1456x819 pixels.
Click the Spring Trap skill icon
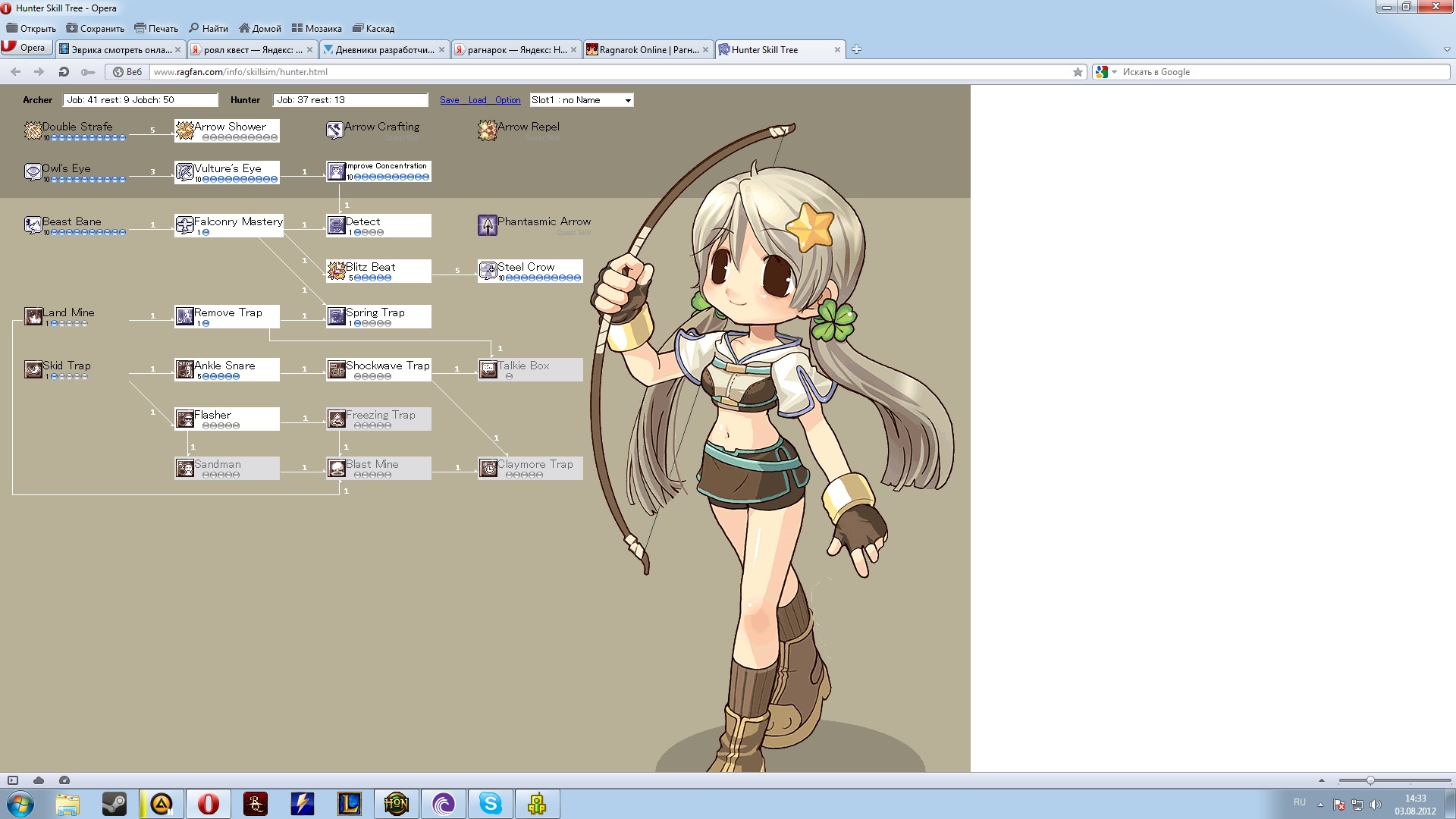(336, 316)
